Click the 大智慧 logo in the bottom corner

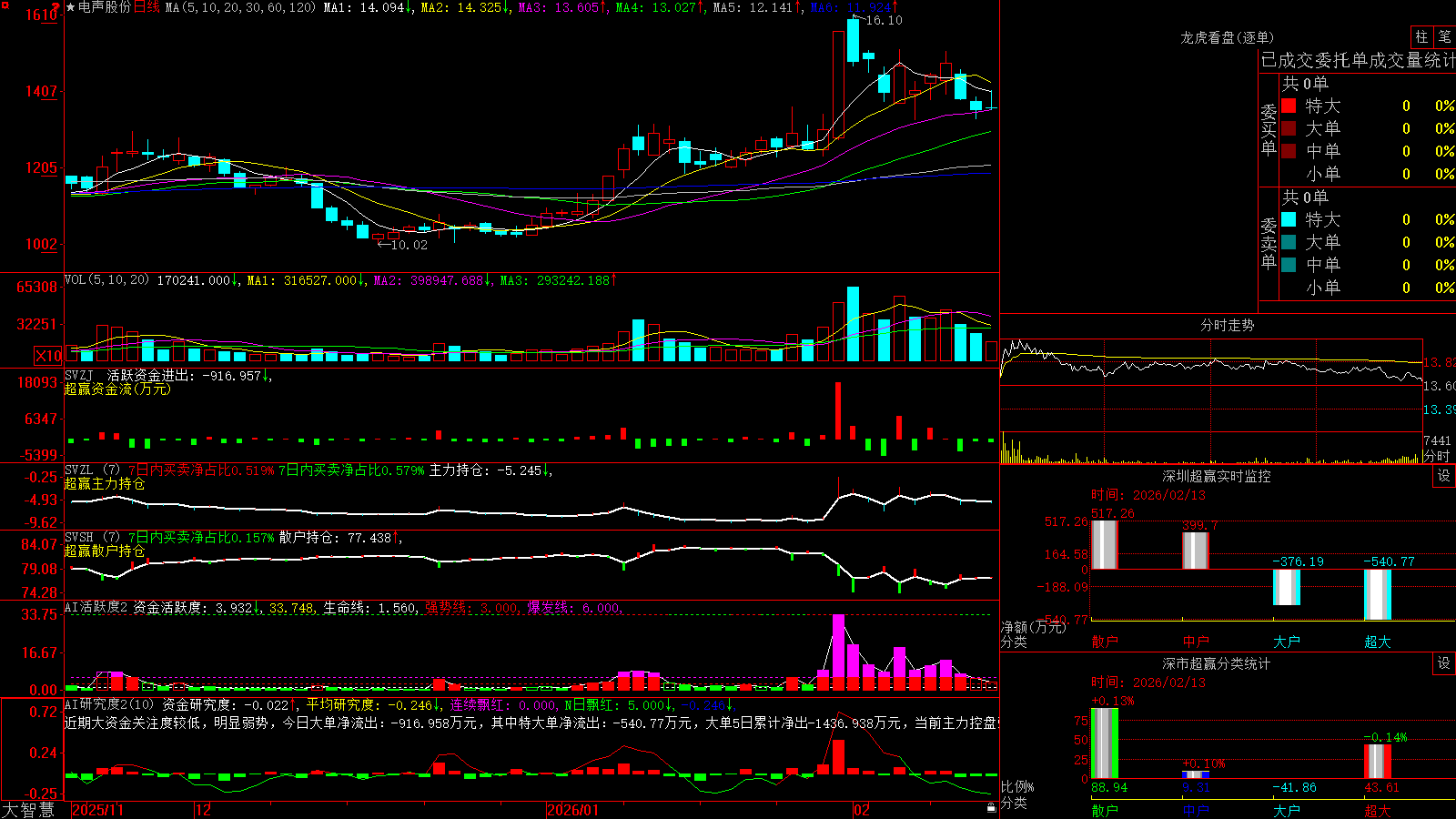(x=28, y=809)
